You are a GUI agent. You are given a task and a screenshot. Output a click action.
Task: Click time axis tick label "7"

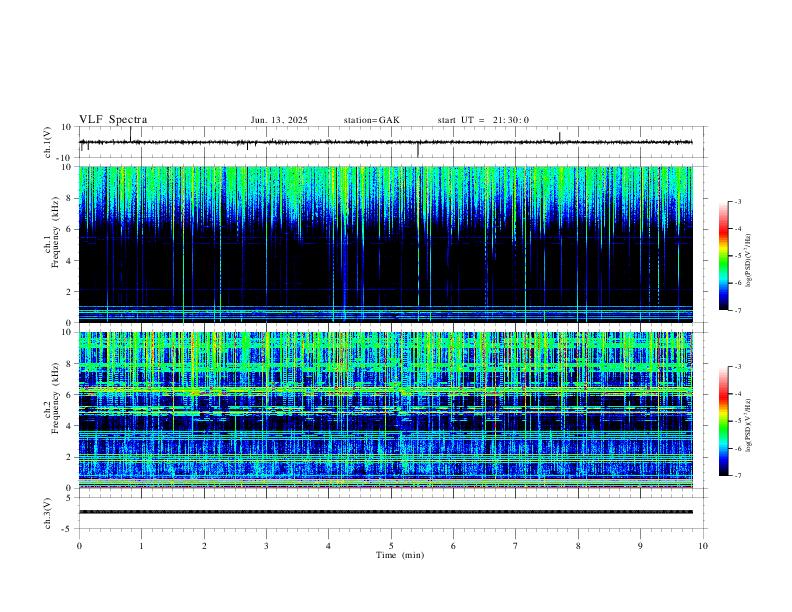coord(516,546)
